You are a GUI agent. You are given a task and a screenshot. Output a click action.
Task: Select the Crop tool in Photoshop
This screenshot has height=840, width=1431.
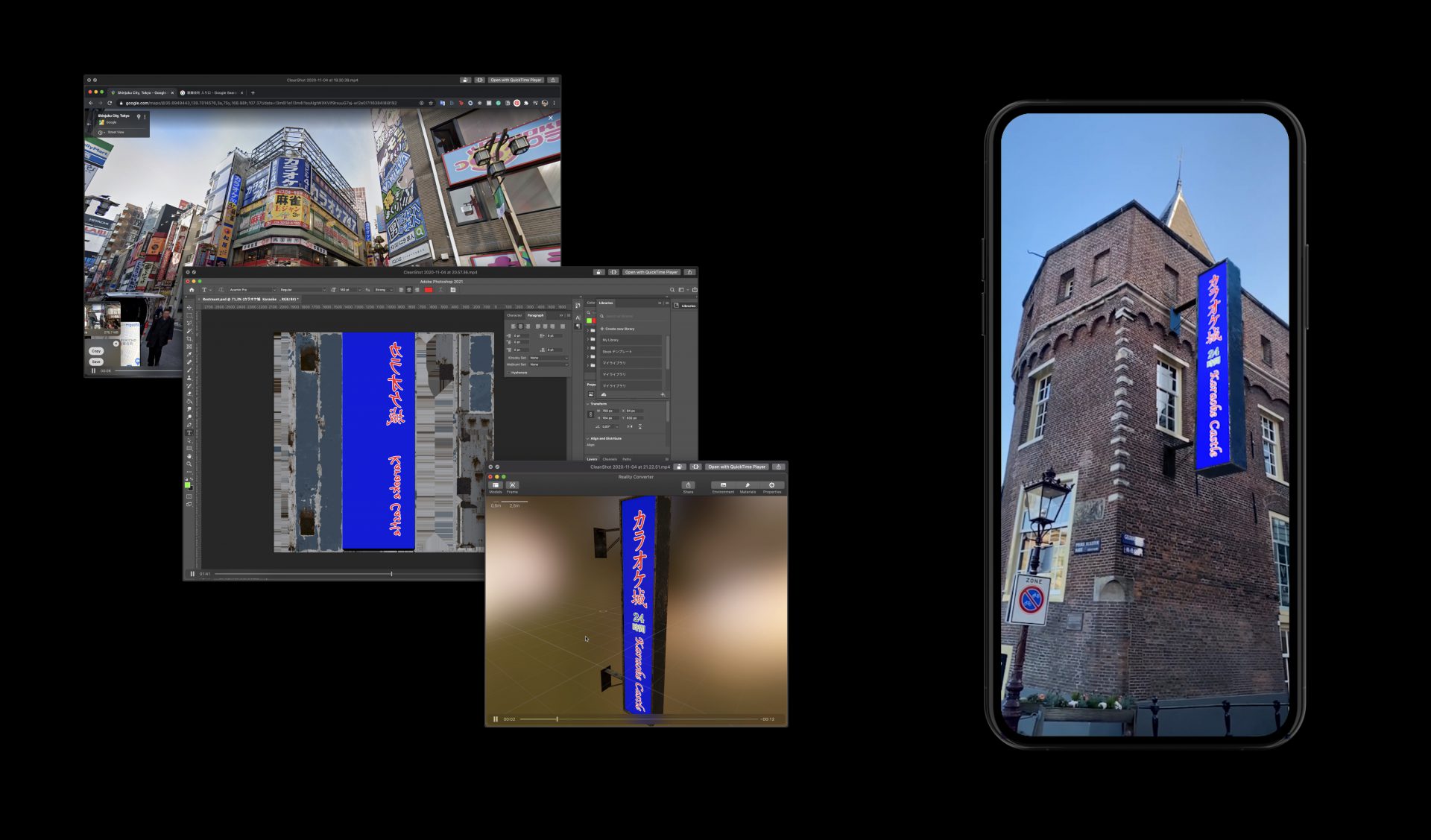pos(189,338)
